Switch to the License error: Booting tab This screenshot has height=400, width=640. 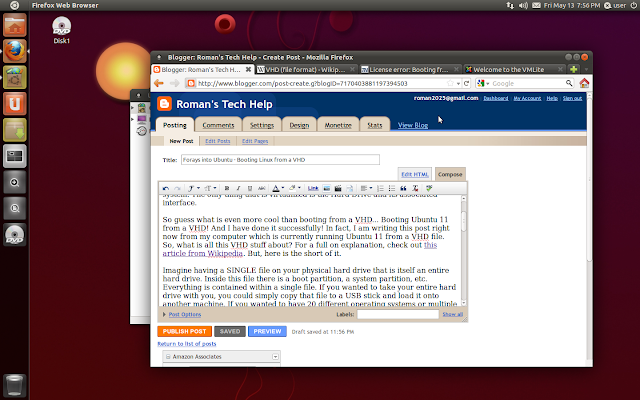pos(410,69)
